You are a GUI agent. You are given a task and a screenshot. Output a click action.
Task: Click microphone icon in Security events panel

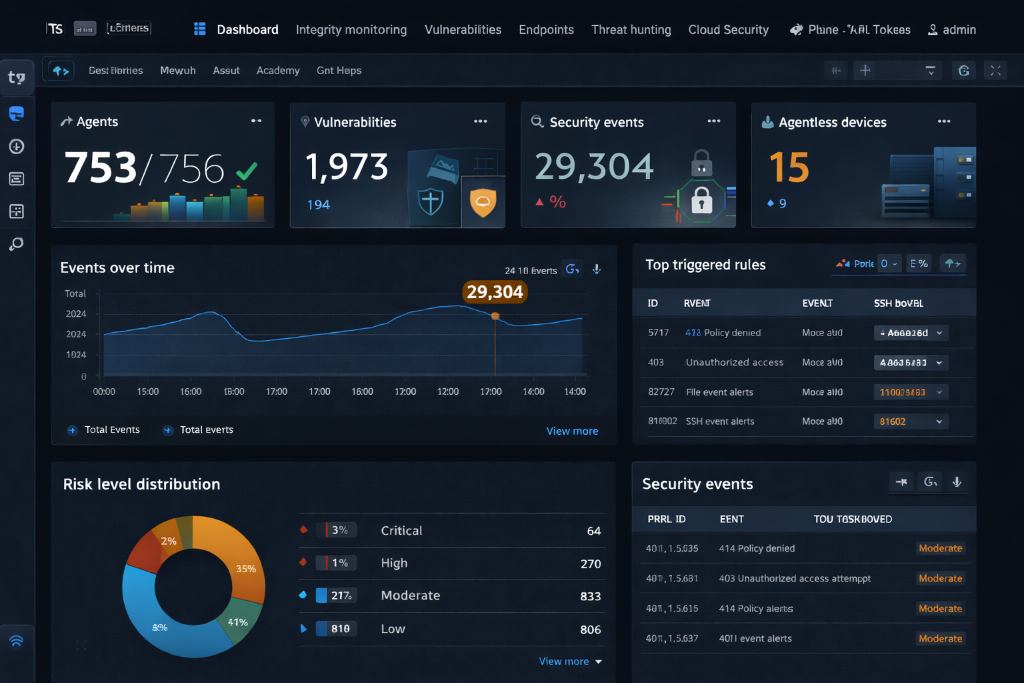pyautogui.click(x=957, y=483)
